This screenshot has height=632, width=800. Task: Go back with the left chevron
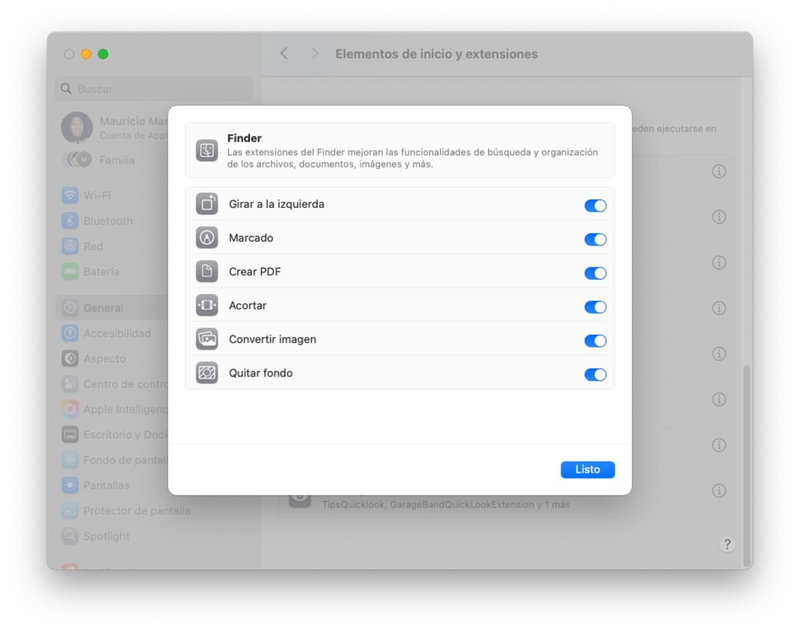[284, 54]
